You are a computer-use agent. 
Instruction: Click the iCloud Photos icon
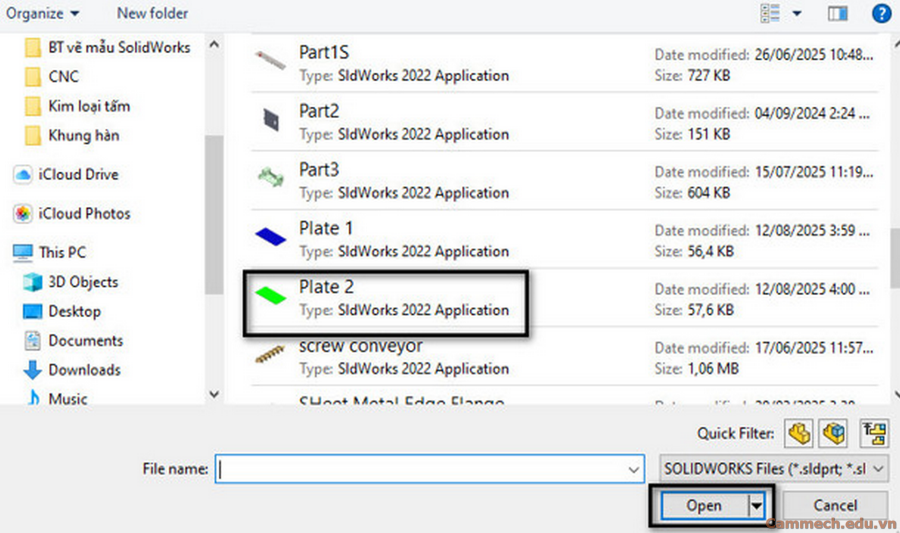point(23,213)
